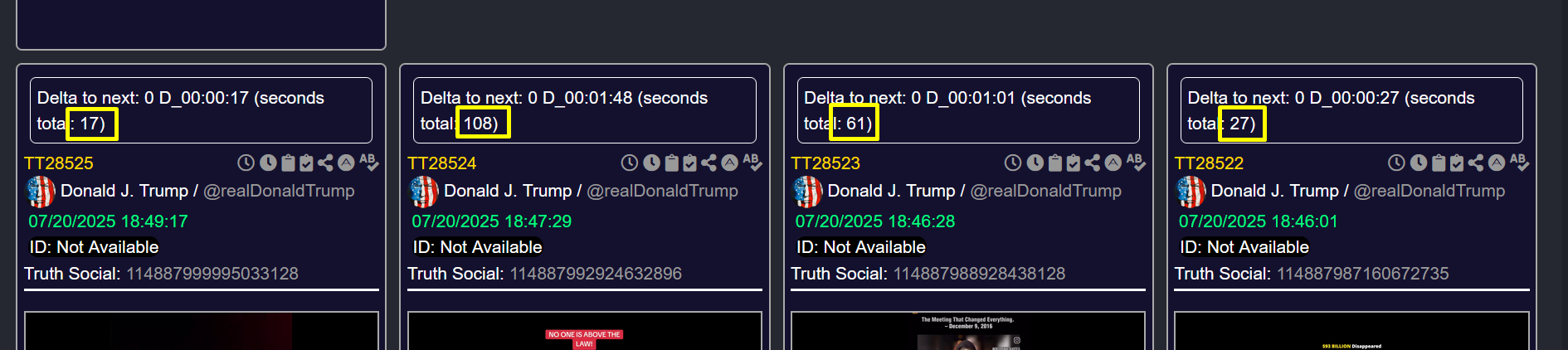This screenshot has height=350, width=1568.
Task: Click the profile avatar on TT28523 card
Action: pyautogui.click(x=808, y=192)
